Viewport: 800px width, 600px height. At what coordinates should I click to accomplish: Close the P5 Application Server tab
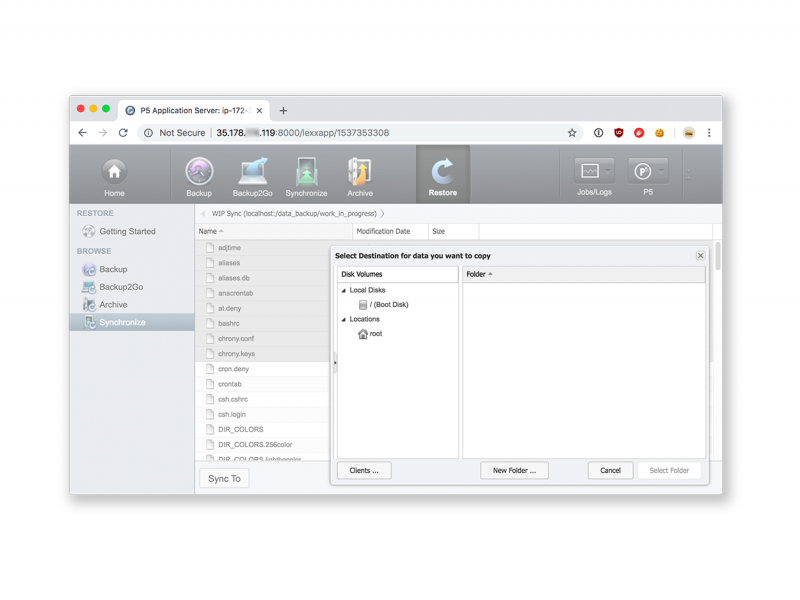point(259,110)
